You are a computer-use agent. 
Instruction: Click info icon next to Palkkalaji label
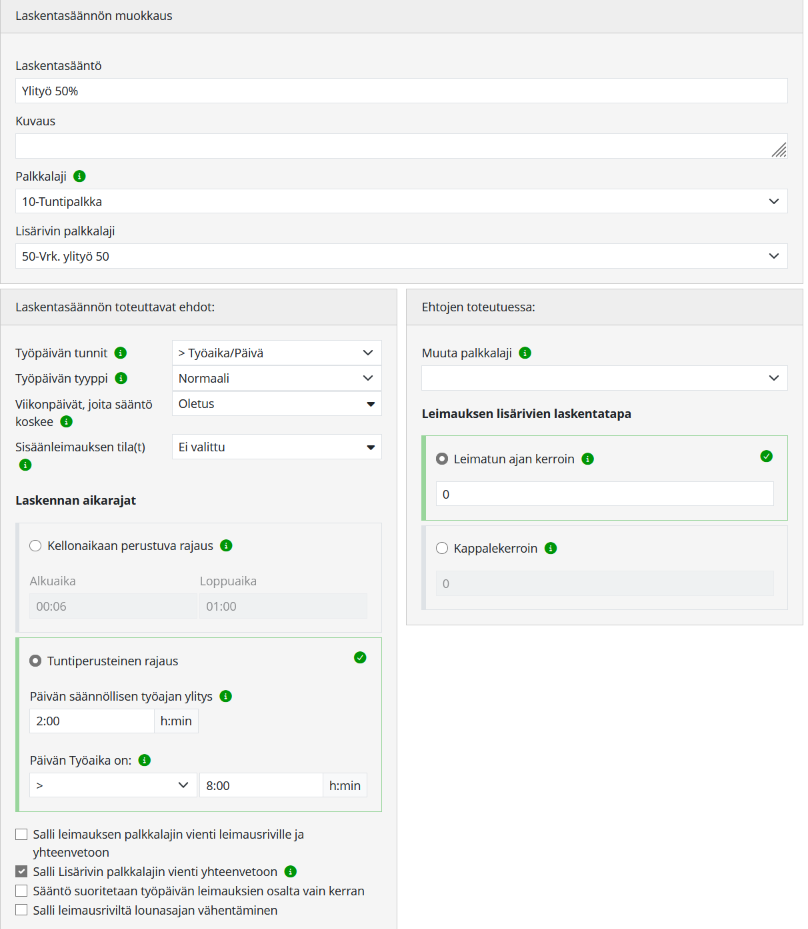[80, 176]
